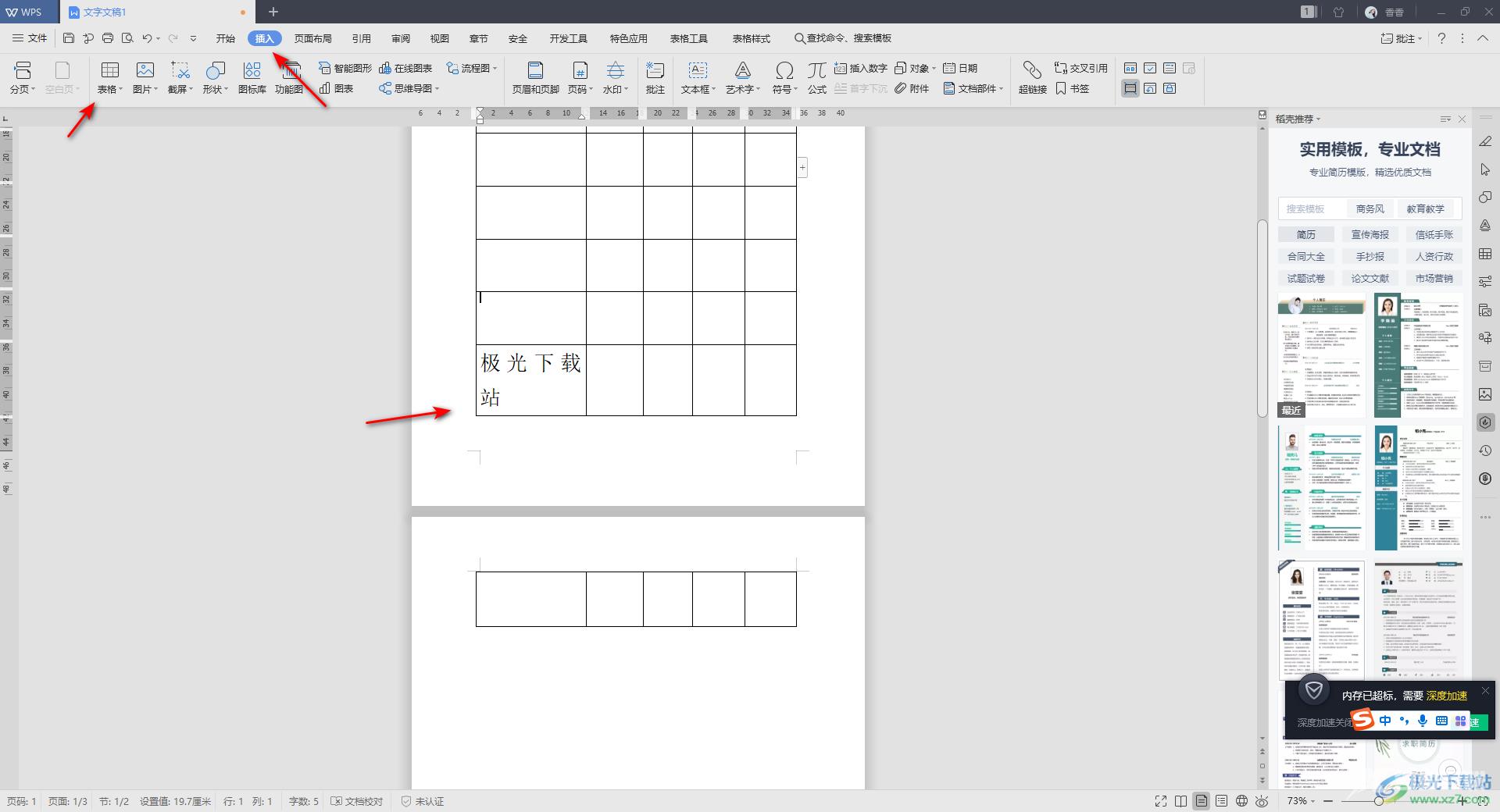The image size is (1500, 812).
Task: Open the 表格 (Table) insert tool
Action: 109,77
